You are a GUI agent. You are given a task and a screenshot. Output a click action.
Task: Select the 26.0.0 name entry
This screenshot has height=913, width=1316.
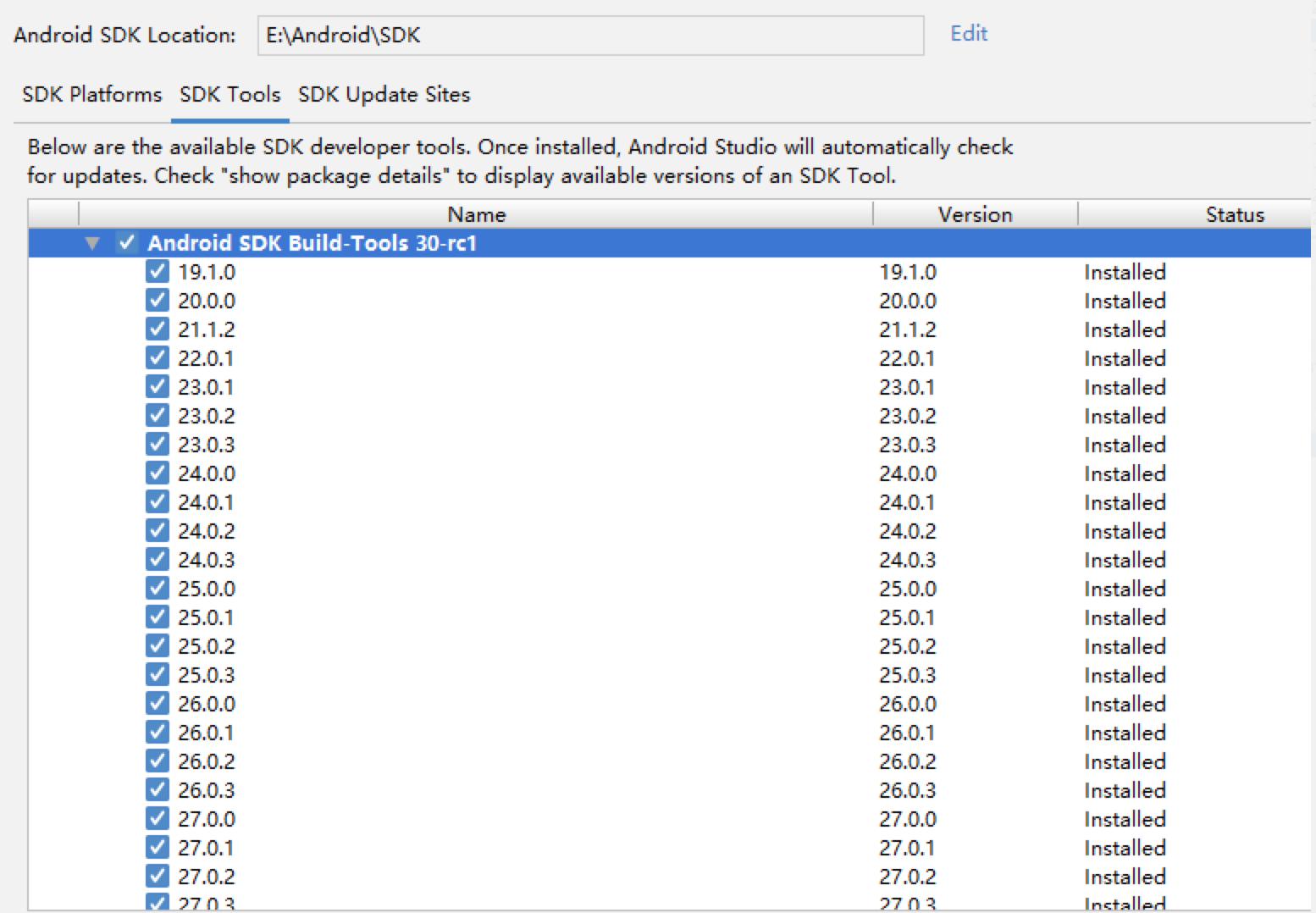207,704
